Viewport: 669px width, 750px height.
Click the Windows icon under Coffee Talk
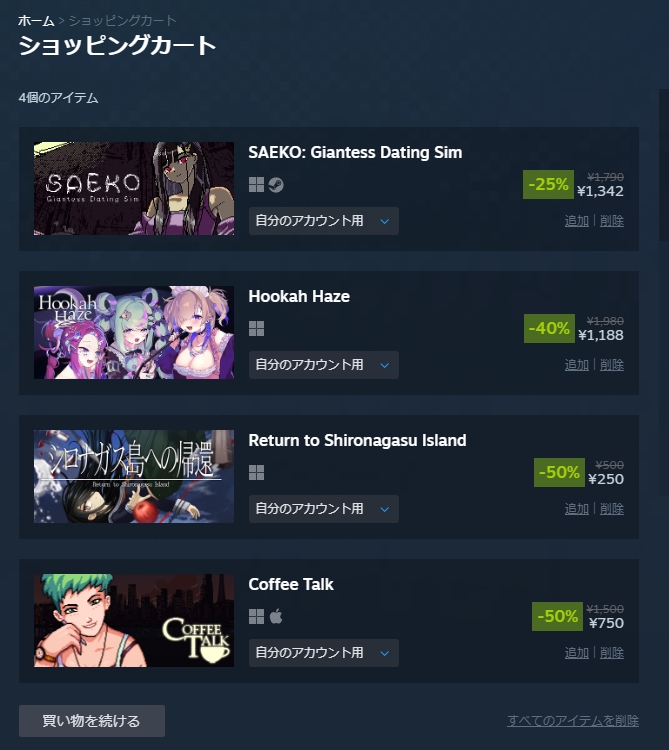[256, 617]
